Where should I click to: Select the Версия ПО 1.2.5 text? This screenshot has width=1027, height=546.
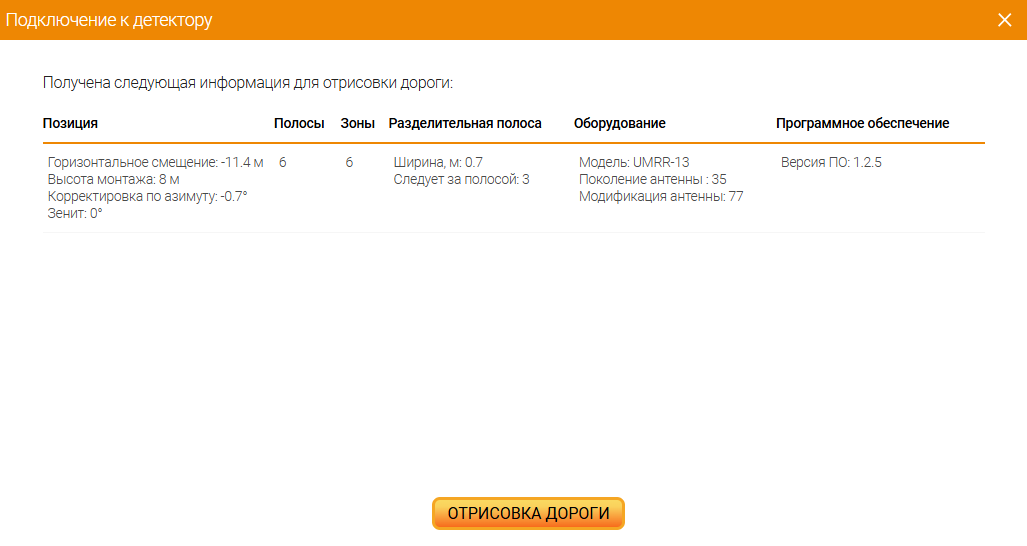[x=831, y=162]
